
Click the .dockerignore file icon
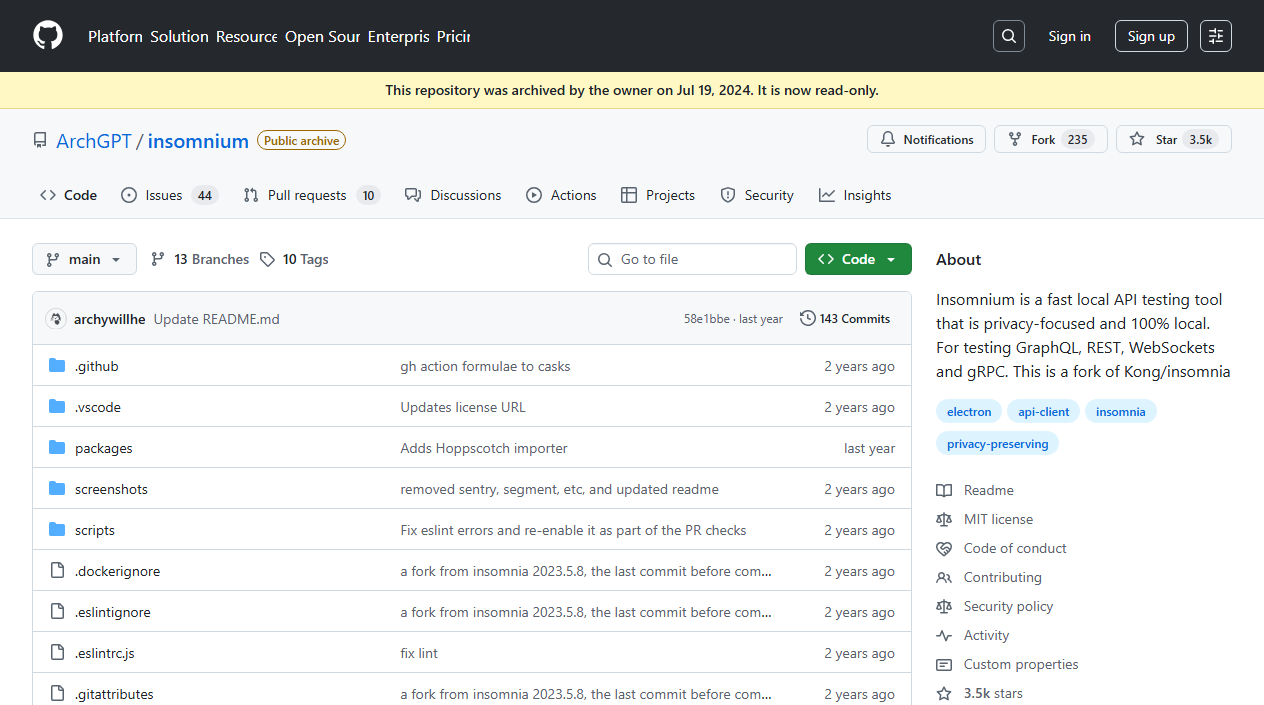pos(57,571)
